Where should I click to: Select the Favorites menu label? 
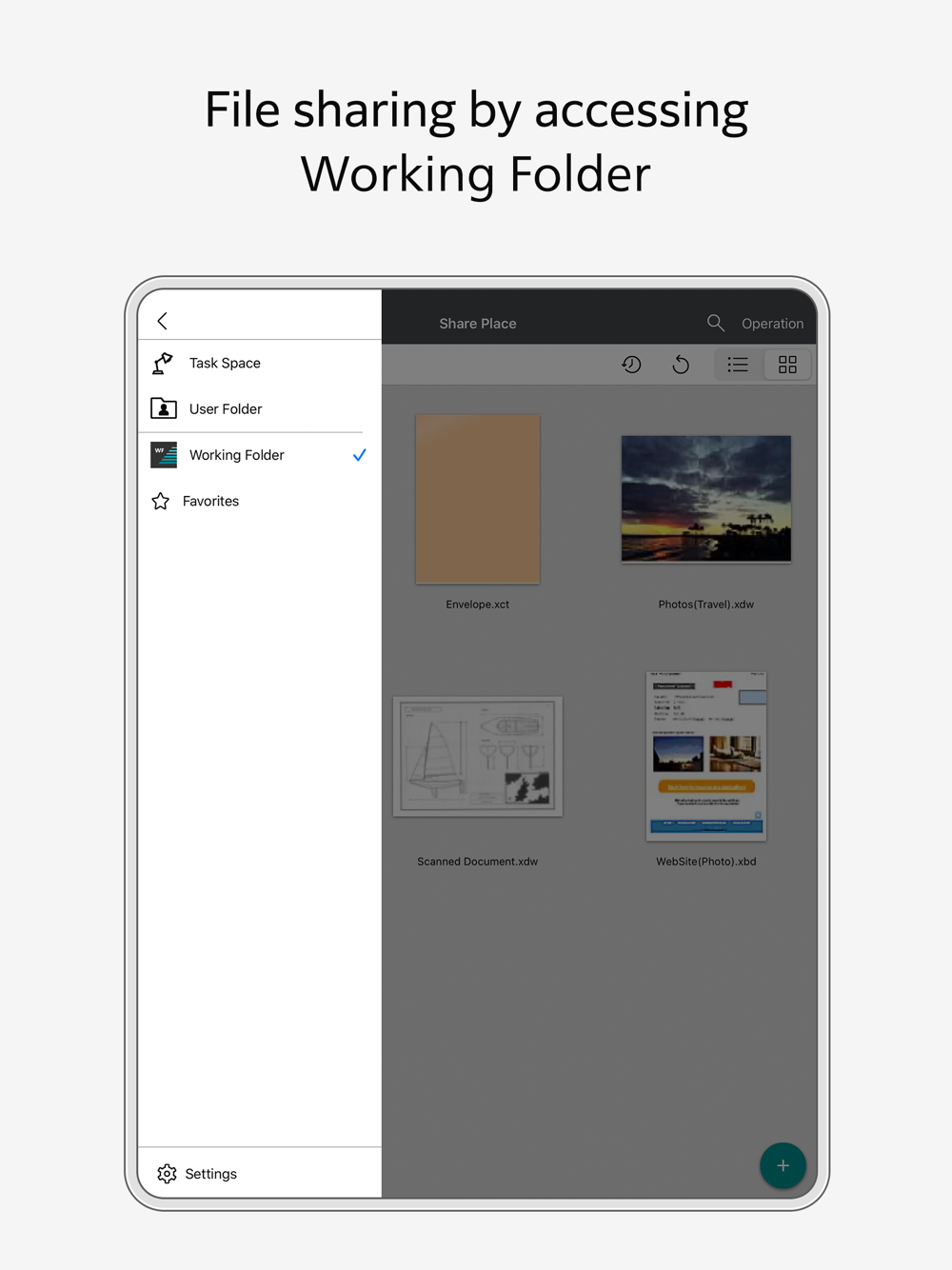(x=210, y=501)
